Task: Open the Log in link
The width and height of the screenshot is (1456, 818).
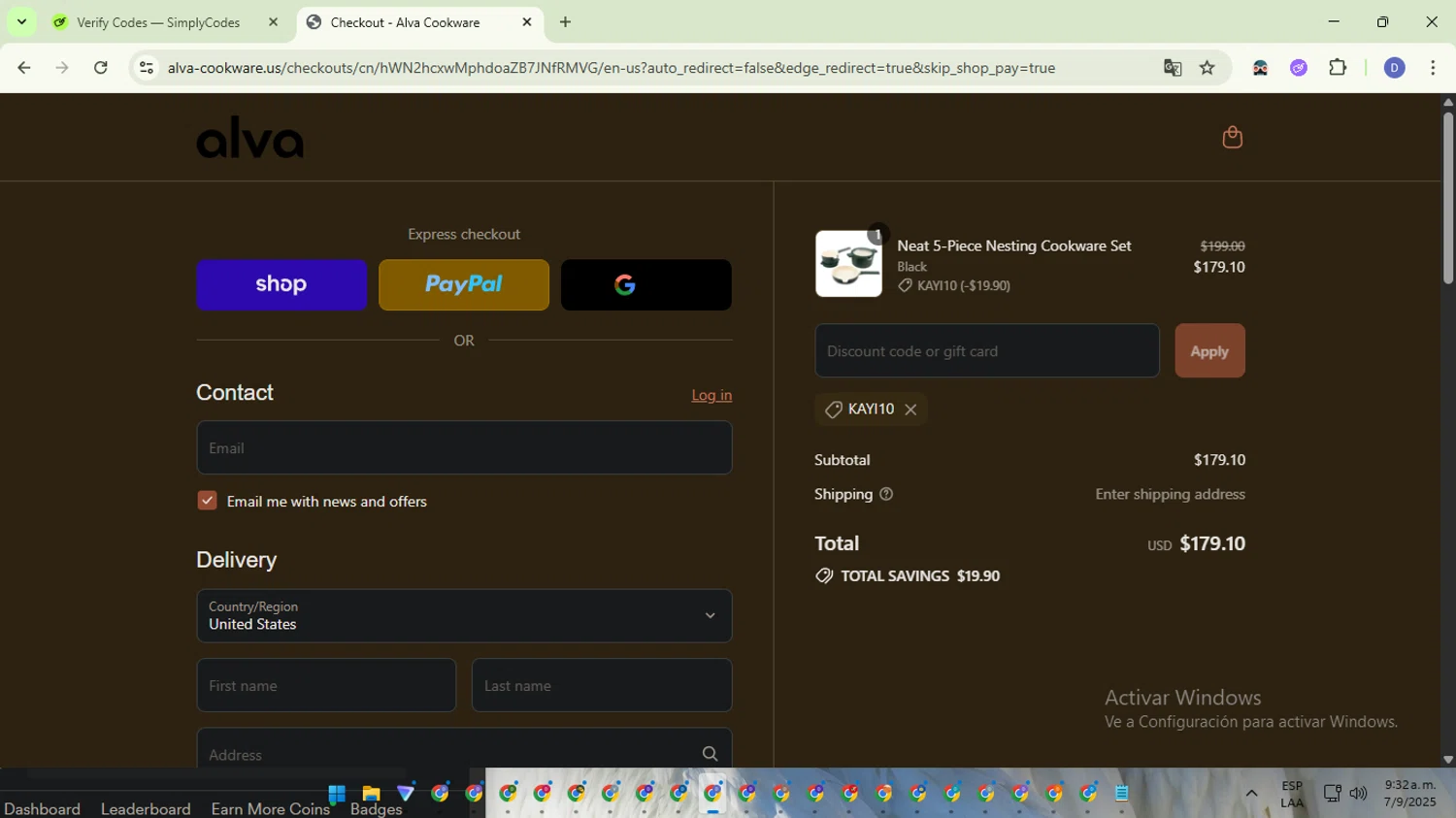Action: [x=711, y=395]
